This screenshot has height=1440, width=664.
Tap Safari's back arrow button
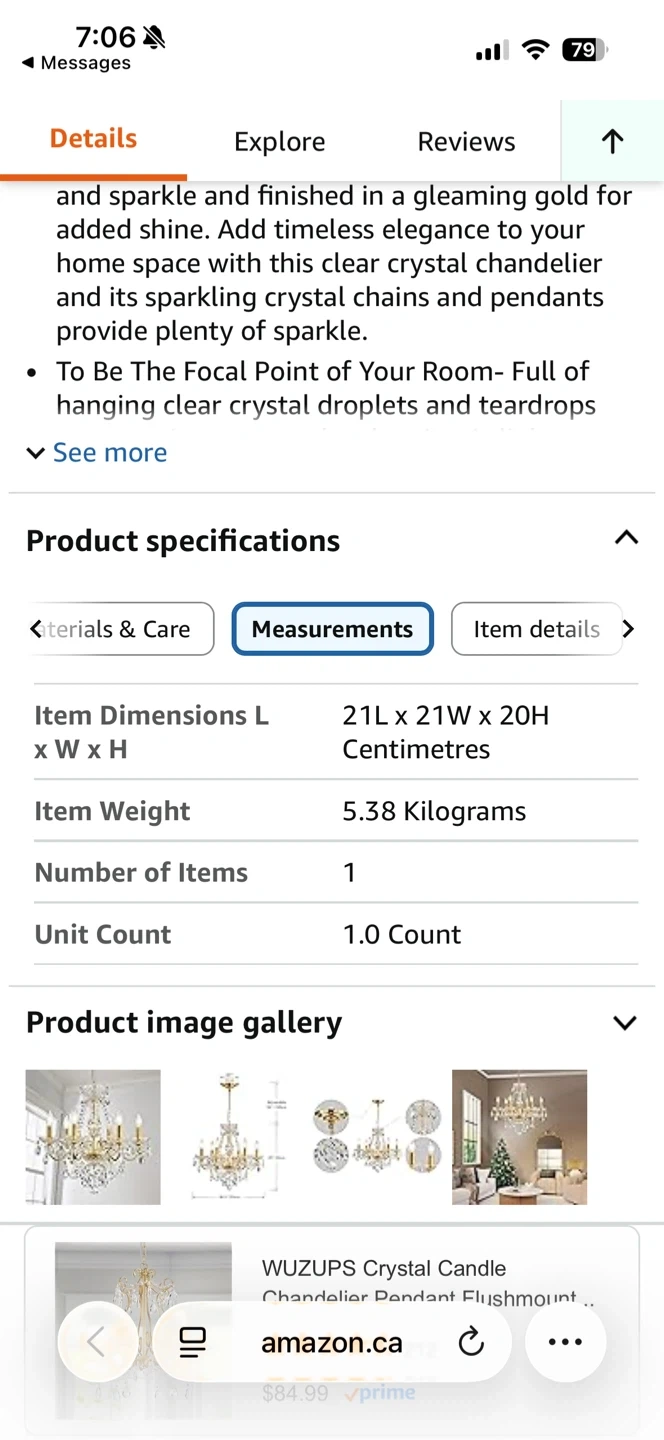[x=96, y=1342]
